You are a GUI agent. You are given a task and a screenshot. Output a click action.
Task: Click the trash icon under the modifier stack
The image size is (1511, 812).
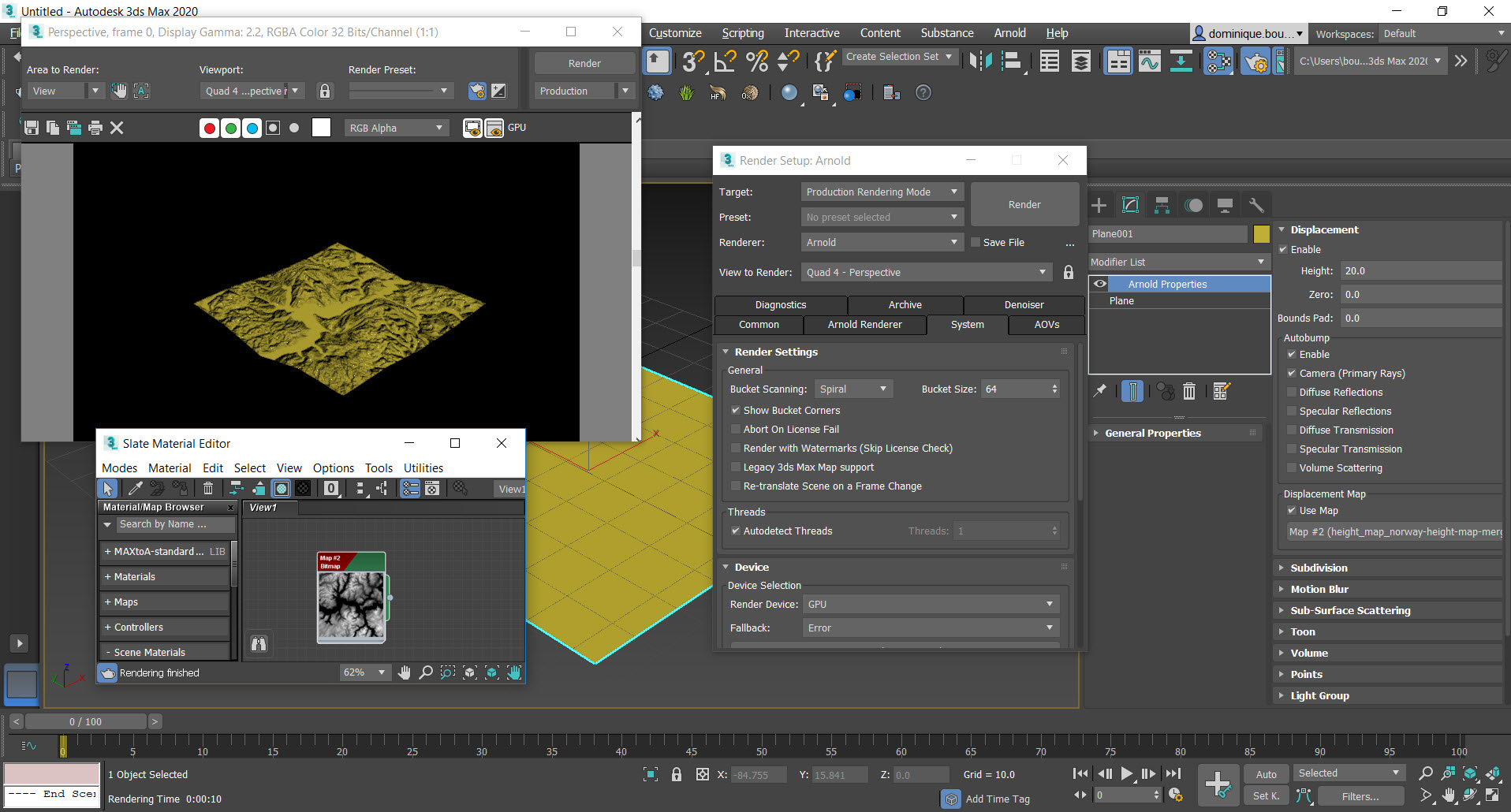[x=1190, y=391]
